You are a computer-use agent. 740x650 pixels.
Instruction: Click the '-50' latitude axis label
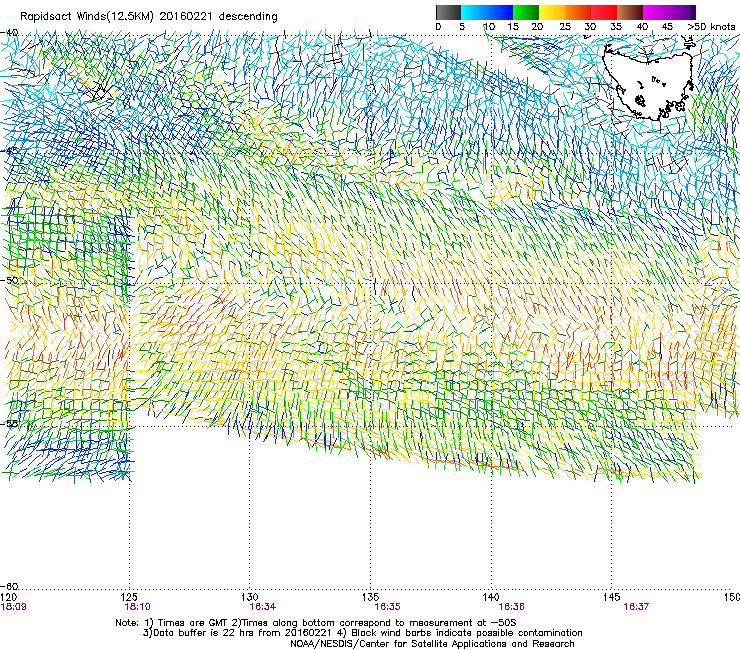coord(9,280)
